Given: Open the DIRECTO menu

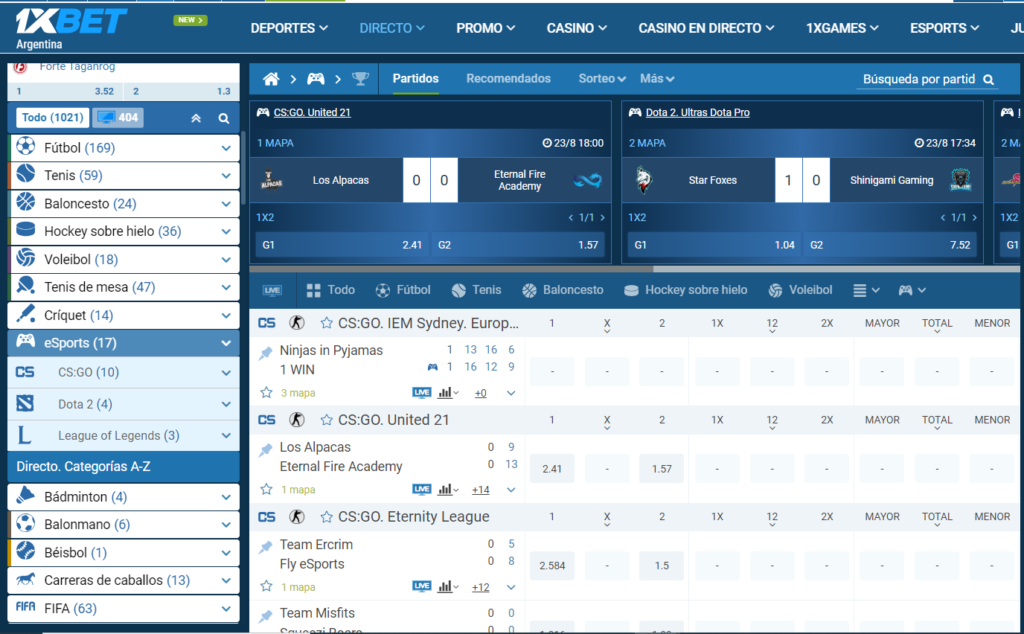Looking at the screenshot, I should (x=392, y=28).
